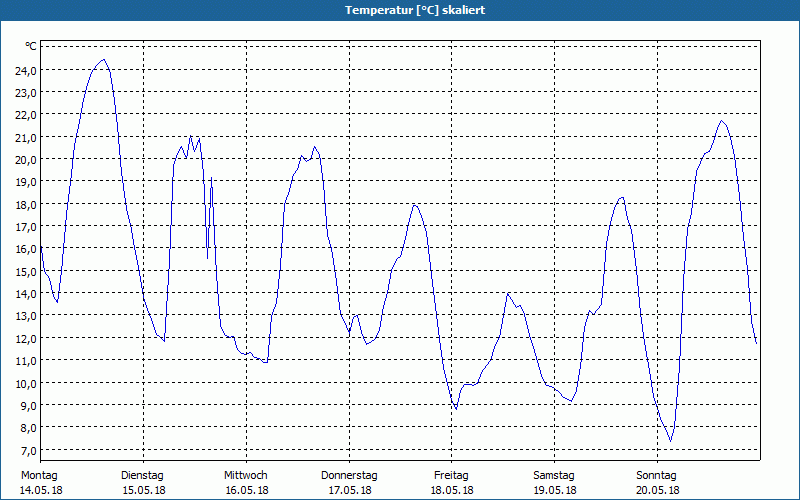The image size is (800, 500).
Task: Select the 14,0 y-axis label
Action: [26, 295]
